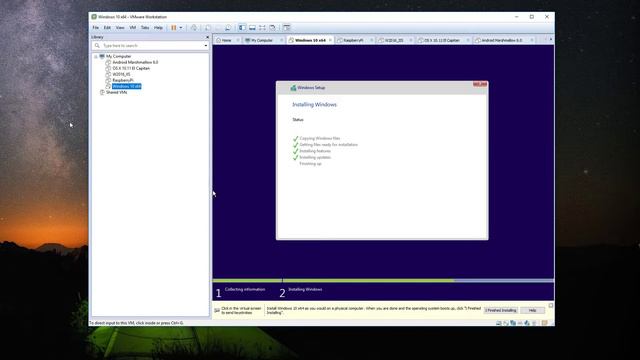Click the revert-to-snapshot toolbar icon
The image size is (640, 360).
[x=218, y=28]
